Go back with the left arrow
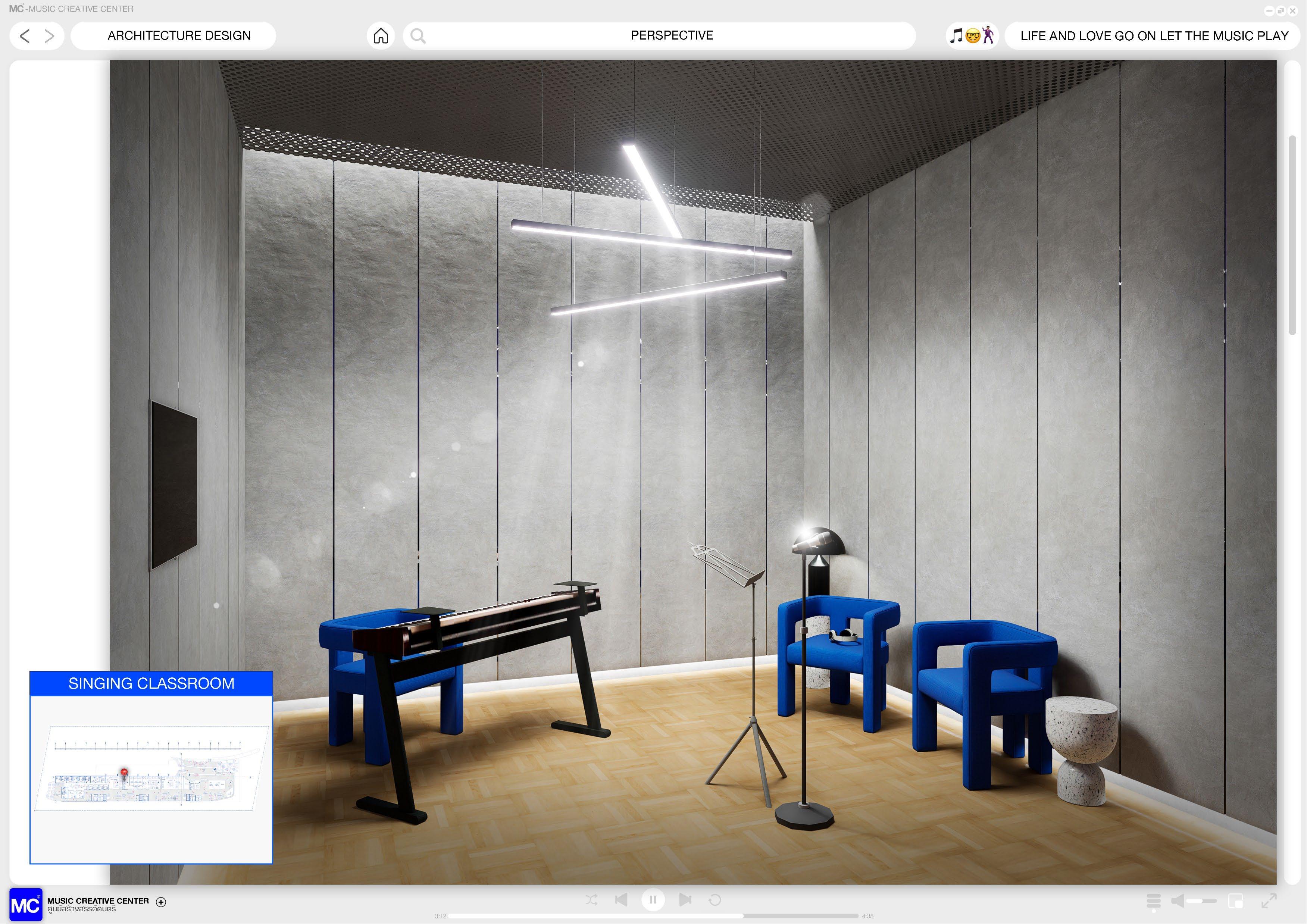This screenshot has height=924, width=1307. pyautogui.click(x=25, y=36)
